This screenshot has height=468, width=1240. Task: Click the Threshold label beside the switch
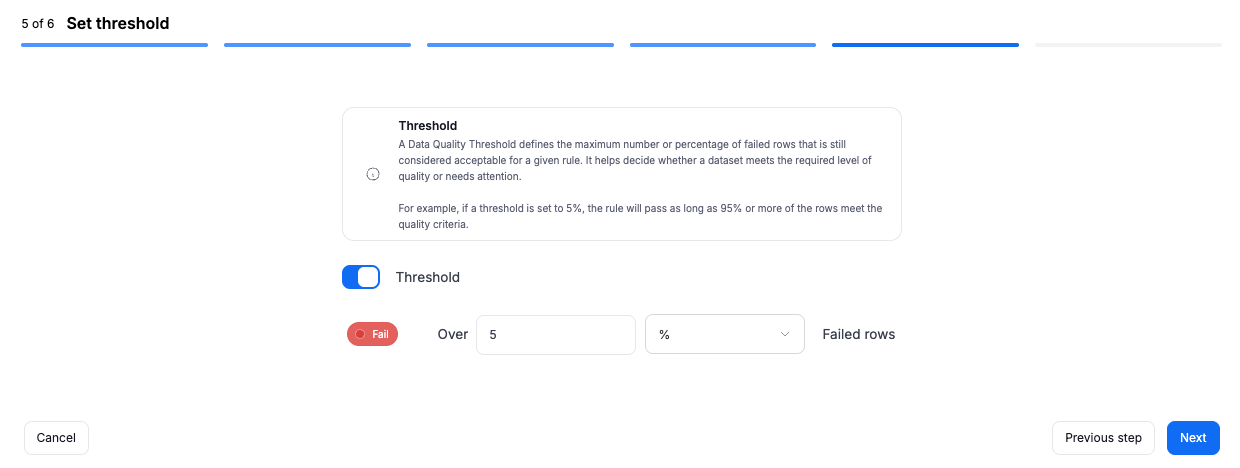click(428, 277)
